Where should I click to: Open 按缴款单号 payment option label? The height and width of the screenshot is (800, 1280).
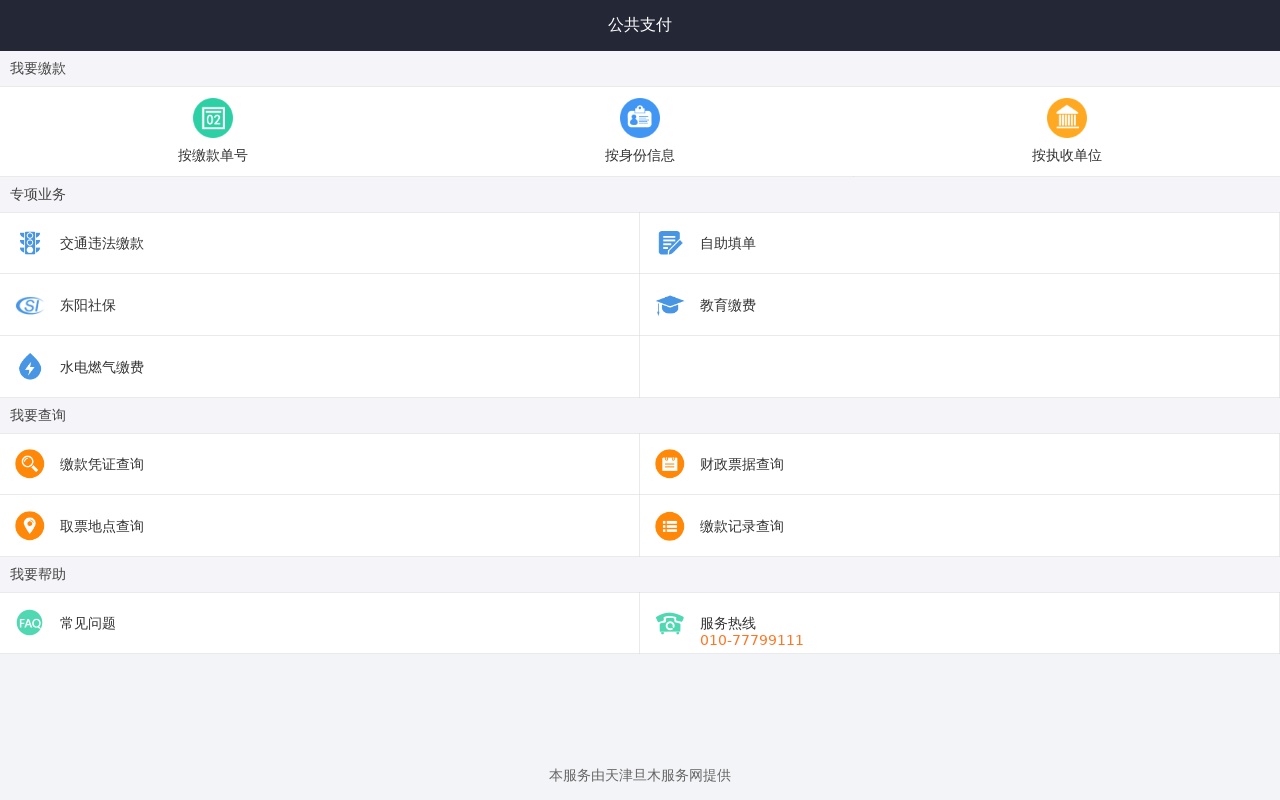click(x=213, y=156)
